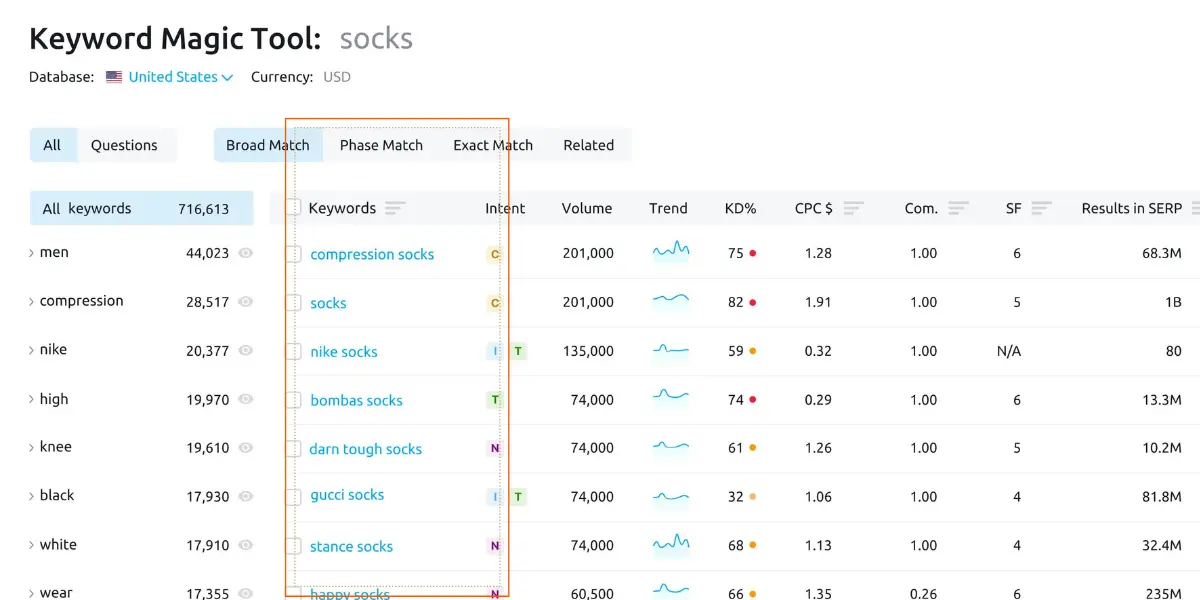Toggle the eye icon for nike group

pyautogui.click(x=245, y=351)
